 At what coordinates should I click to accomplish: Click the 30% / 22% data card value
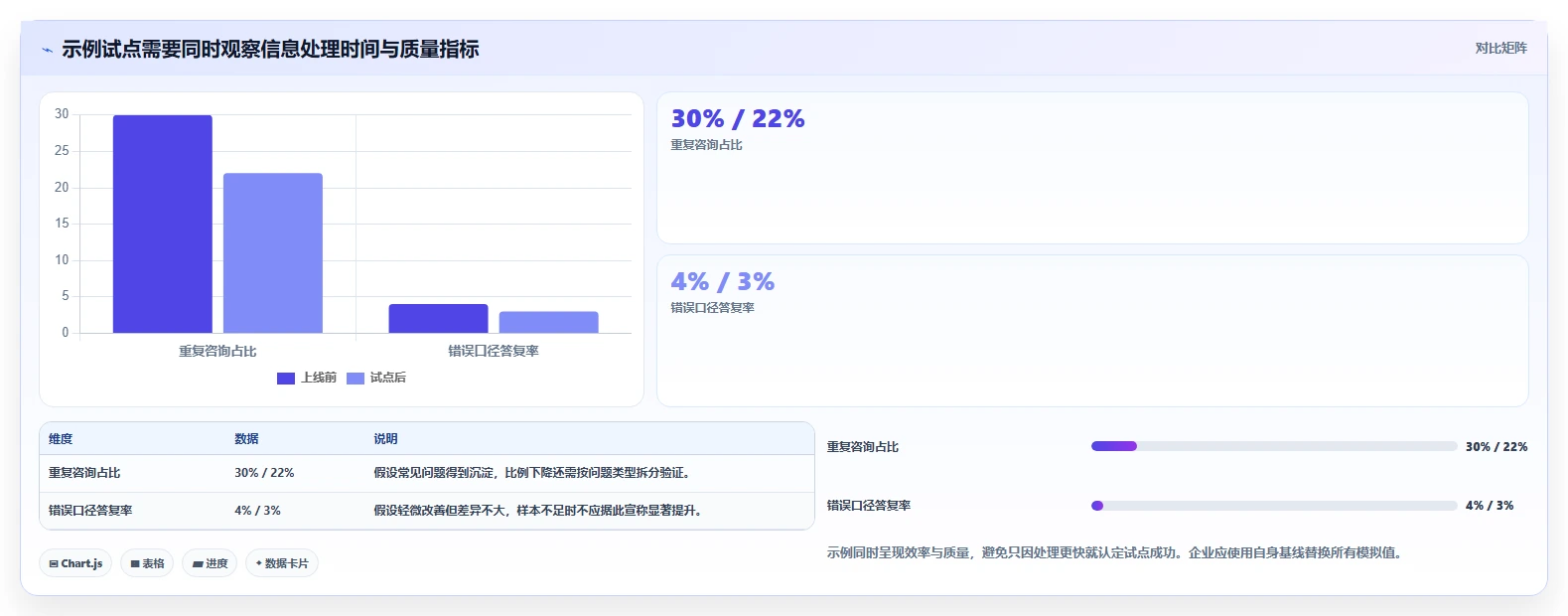point(738,119)
